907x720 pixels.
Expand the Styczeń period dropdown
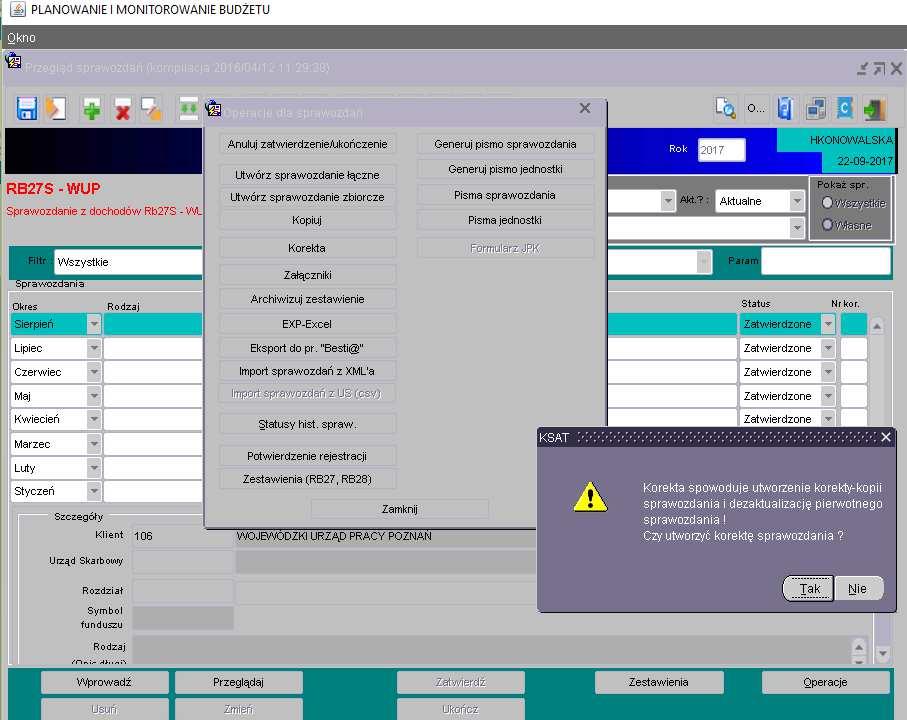94,491
